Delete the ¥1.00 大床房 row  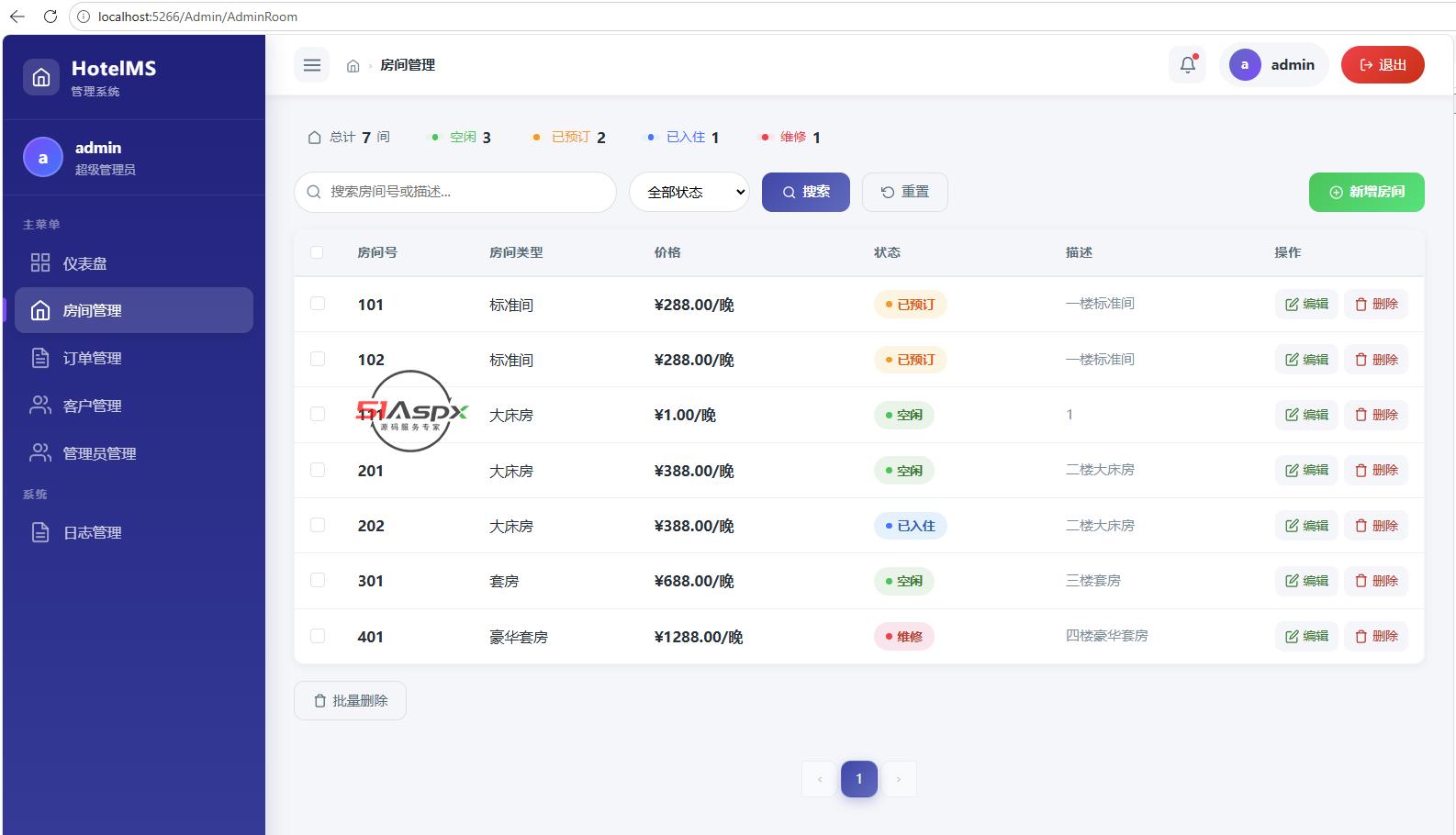click(1376, 415)
